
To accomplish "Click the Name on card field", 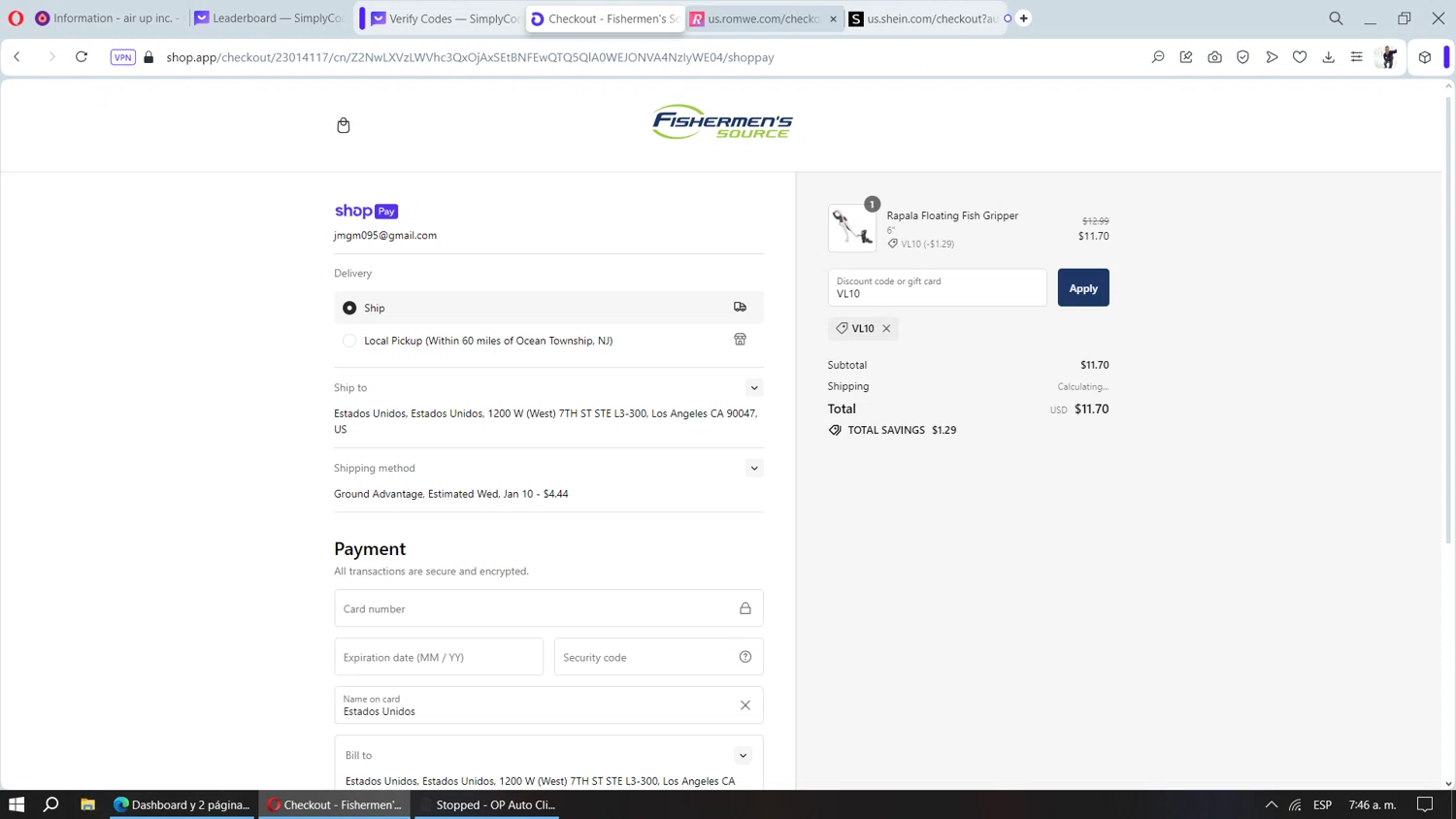I will click(x=548, y=705).
